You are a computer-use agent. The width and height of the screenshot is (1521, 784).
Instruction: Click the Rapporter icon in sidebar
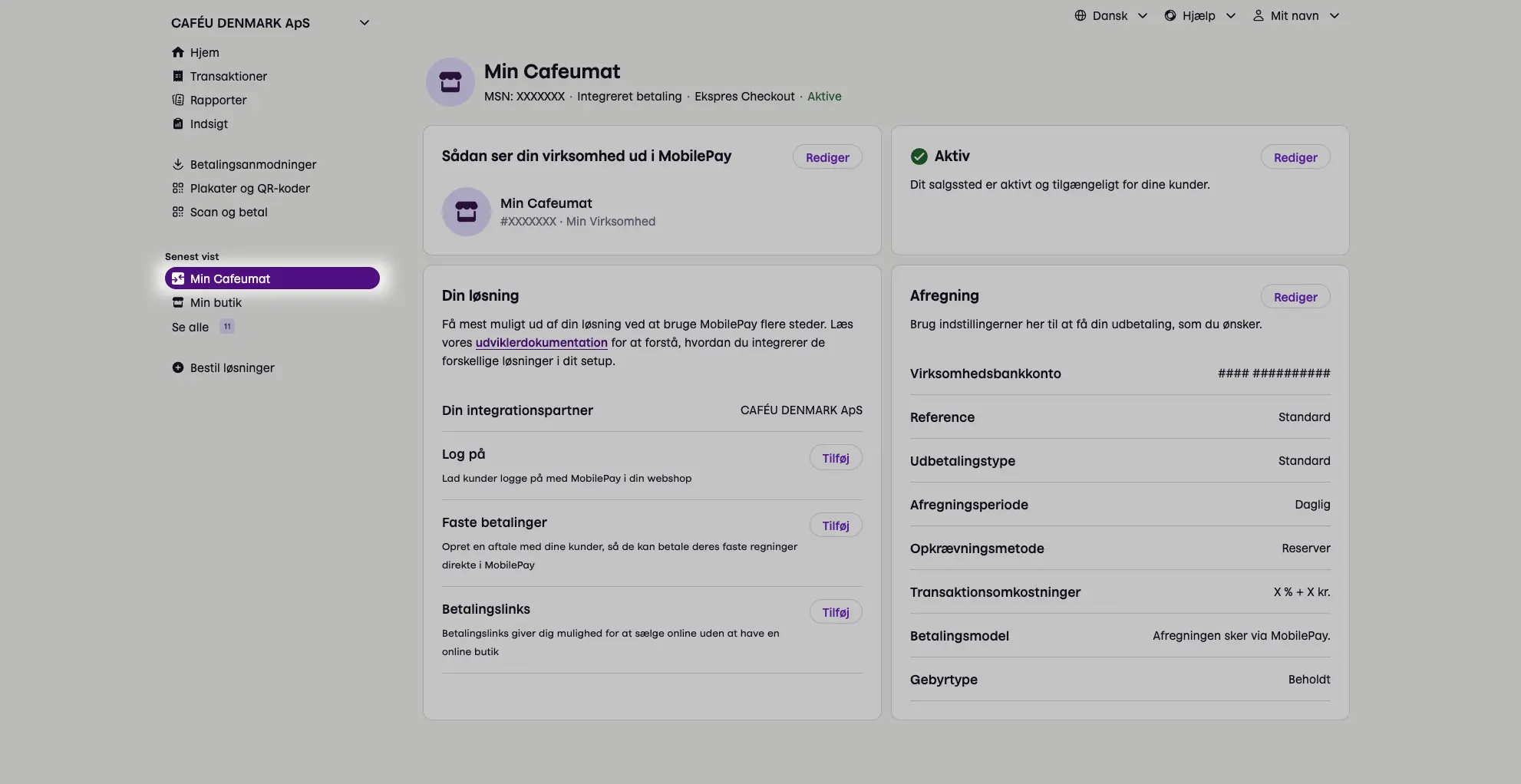click(x=178, y=100)
